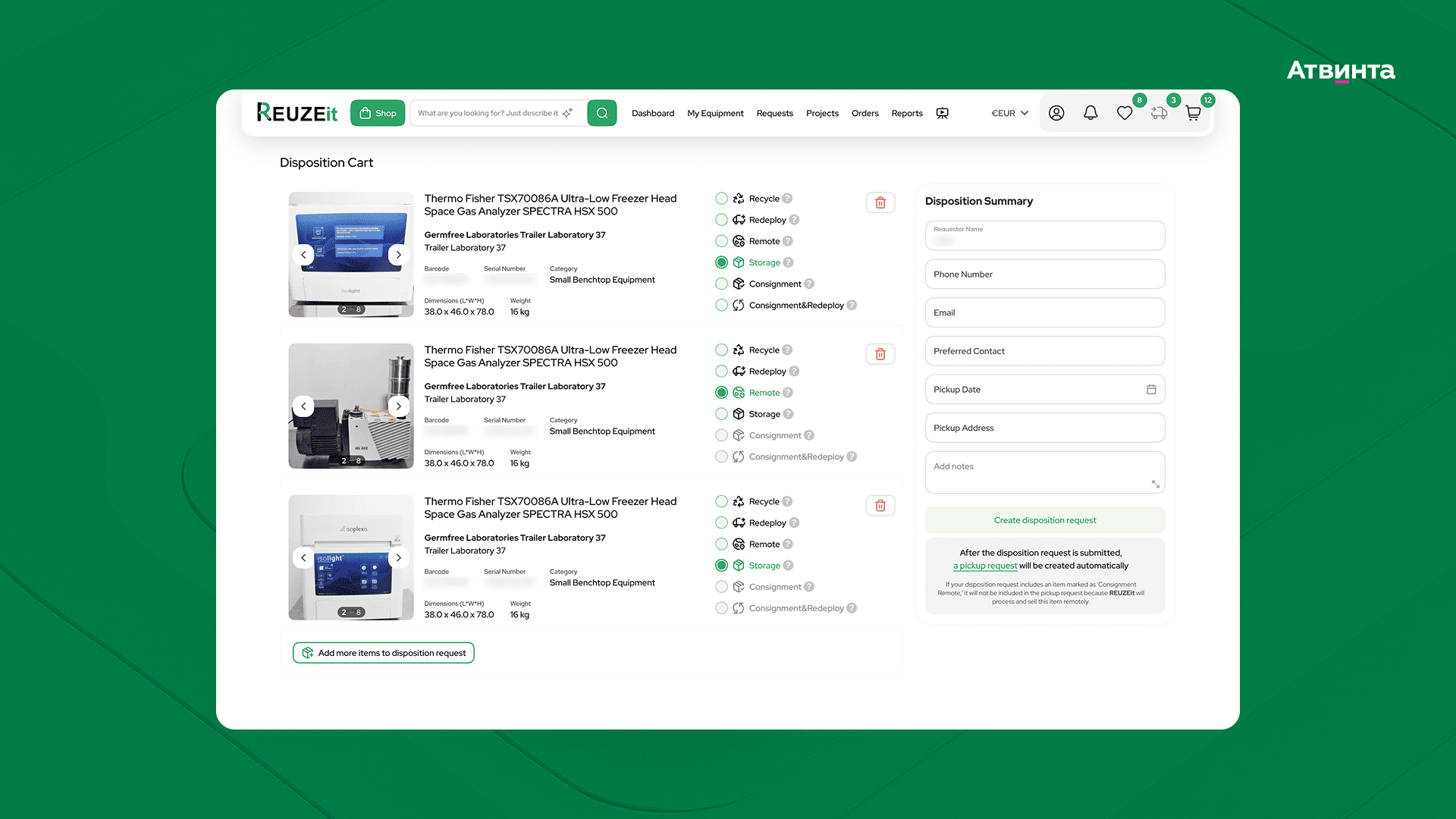Click Add more items to disposition request
The height and width of the screenshot is (819, 1456).
384,653
